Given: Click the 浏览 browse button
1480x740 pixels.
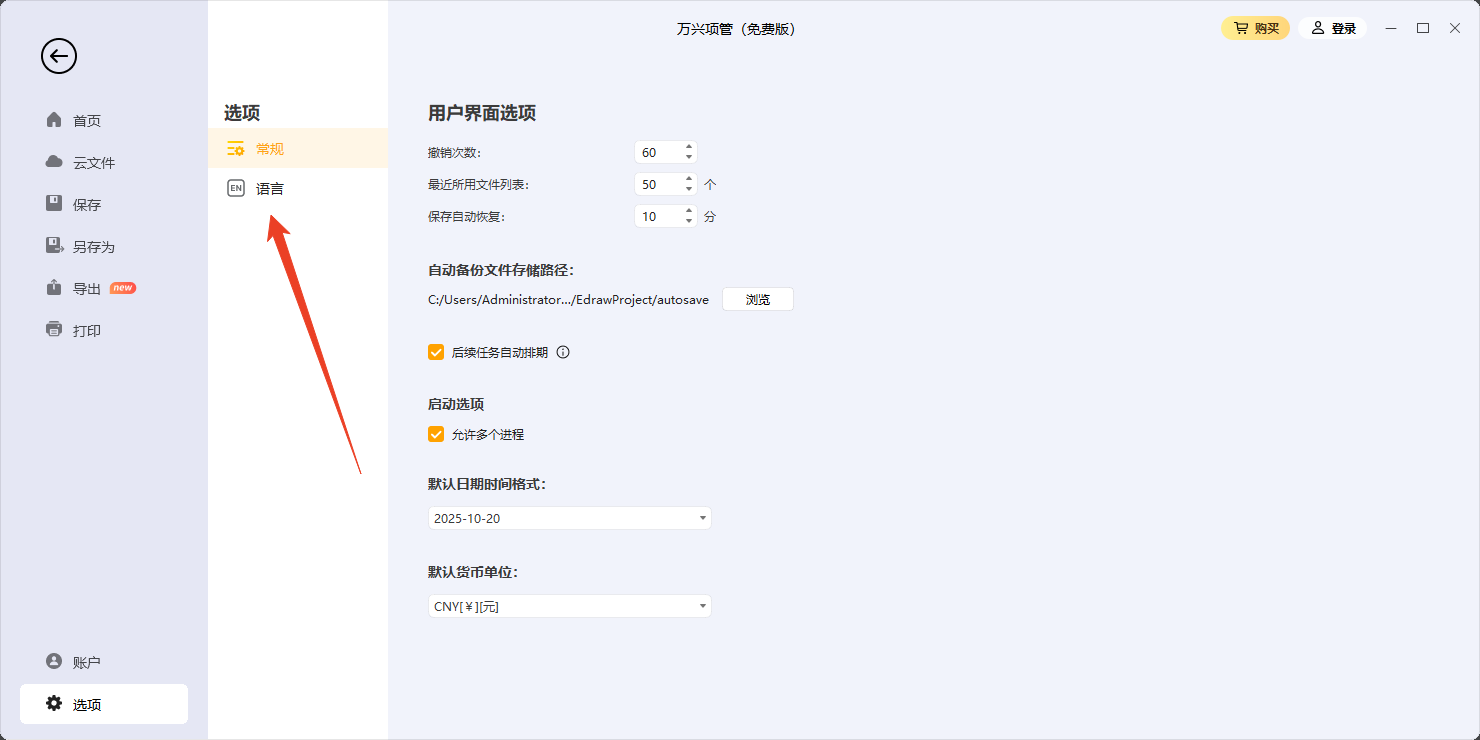Looking at the screenshot, I should click(x=758, y=299).
